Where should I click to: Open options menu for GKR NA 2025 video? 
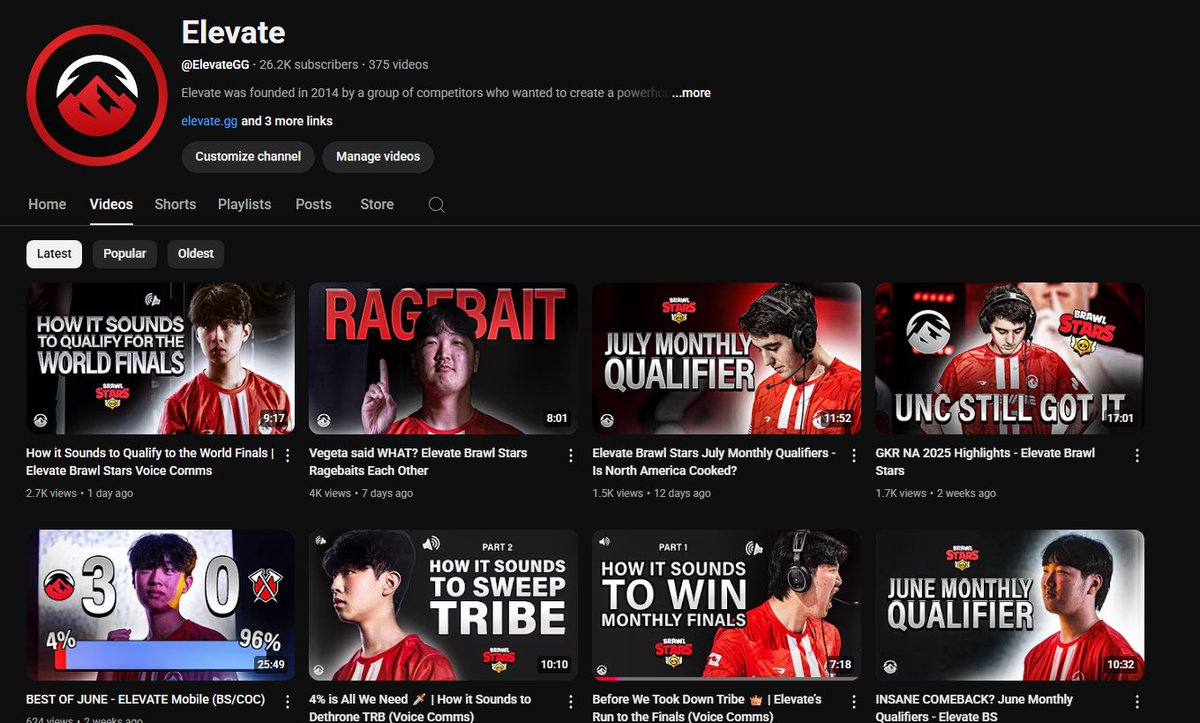1137,455
